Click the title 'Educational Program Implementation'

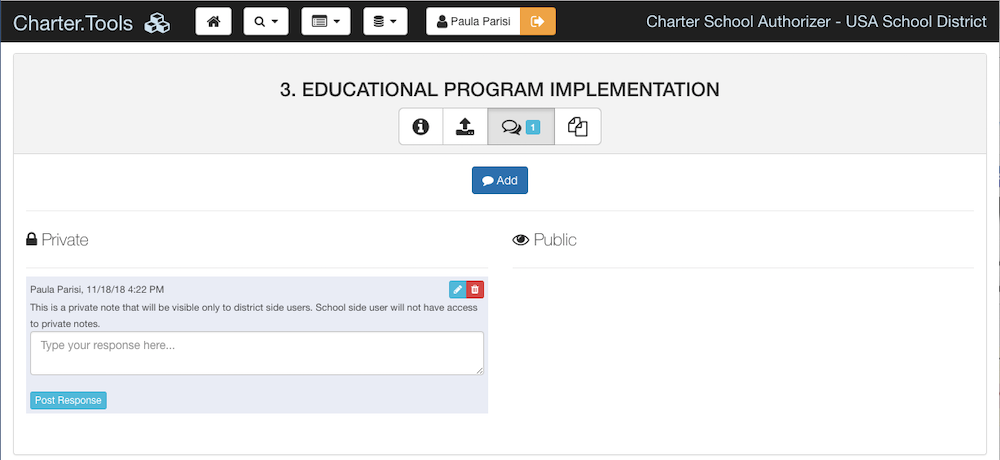coord(500,89)
